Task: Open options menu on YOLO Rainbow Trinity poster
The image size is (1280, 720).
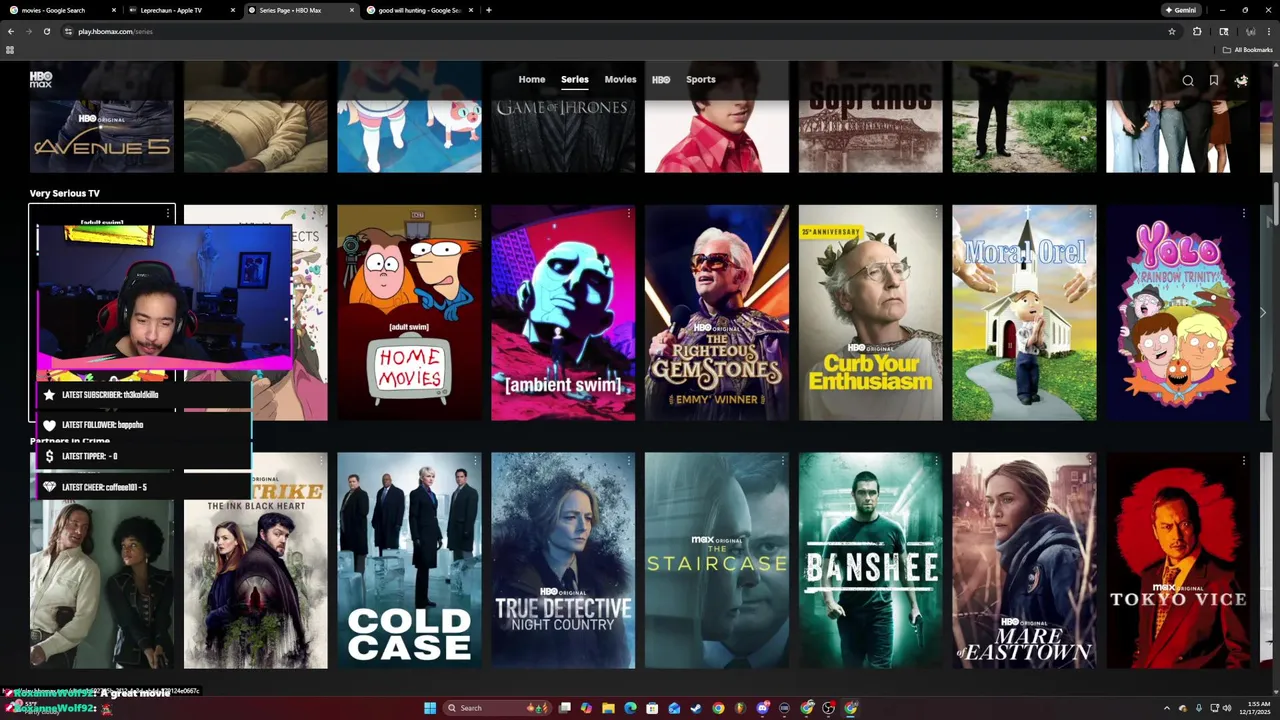Action: [1243, 214]
